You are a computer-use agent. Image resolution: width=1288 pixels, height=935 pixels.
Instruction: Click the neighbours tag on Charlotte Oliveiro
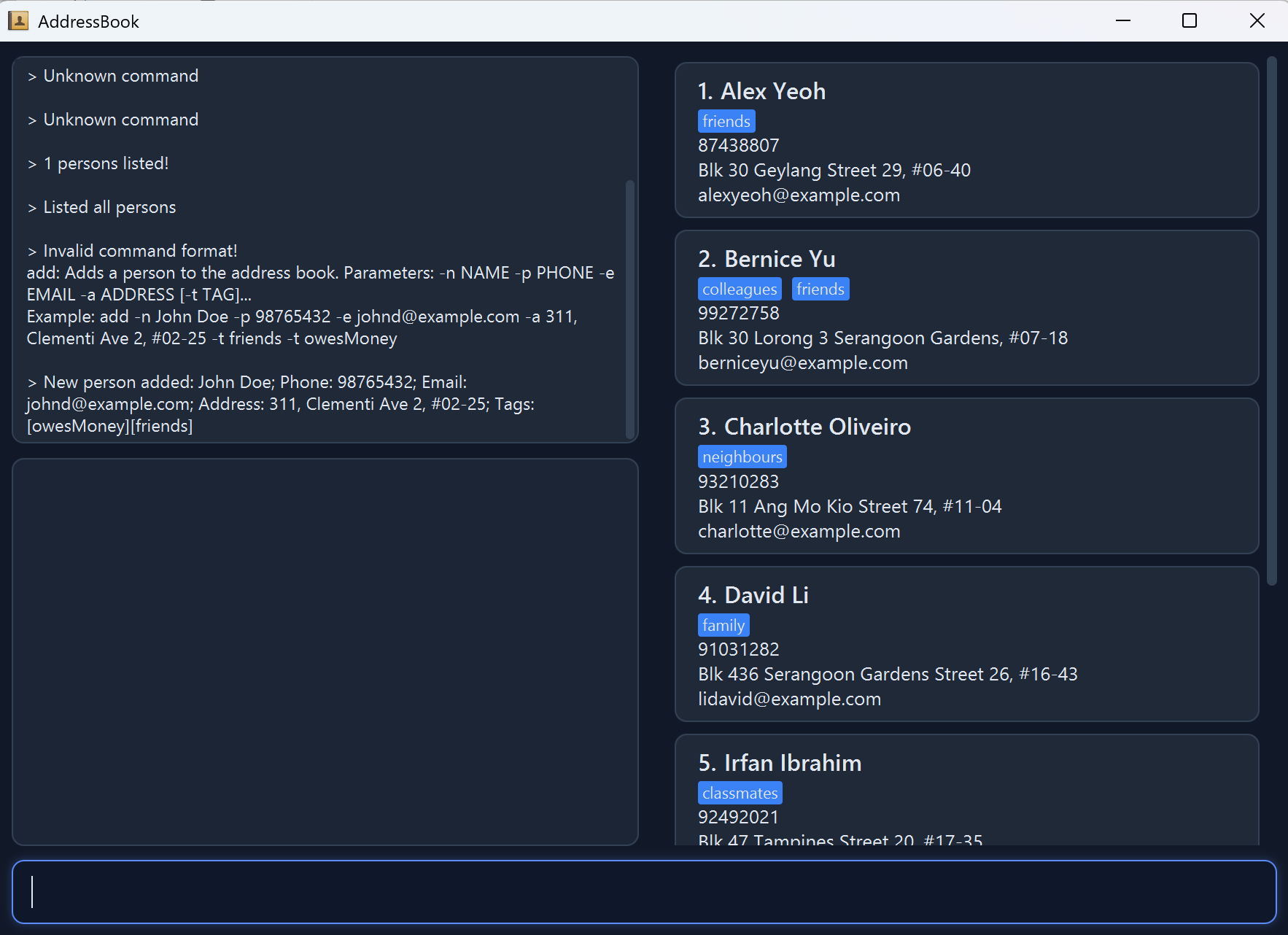pyautogui.click(x=742, y=457)
